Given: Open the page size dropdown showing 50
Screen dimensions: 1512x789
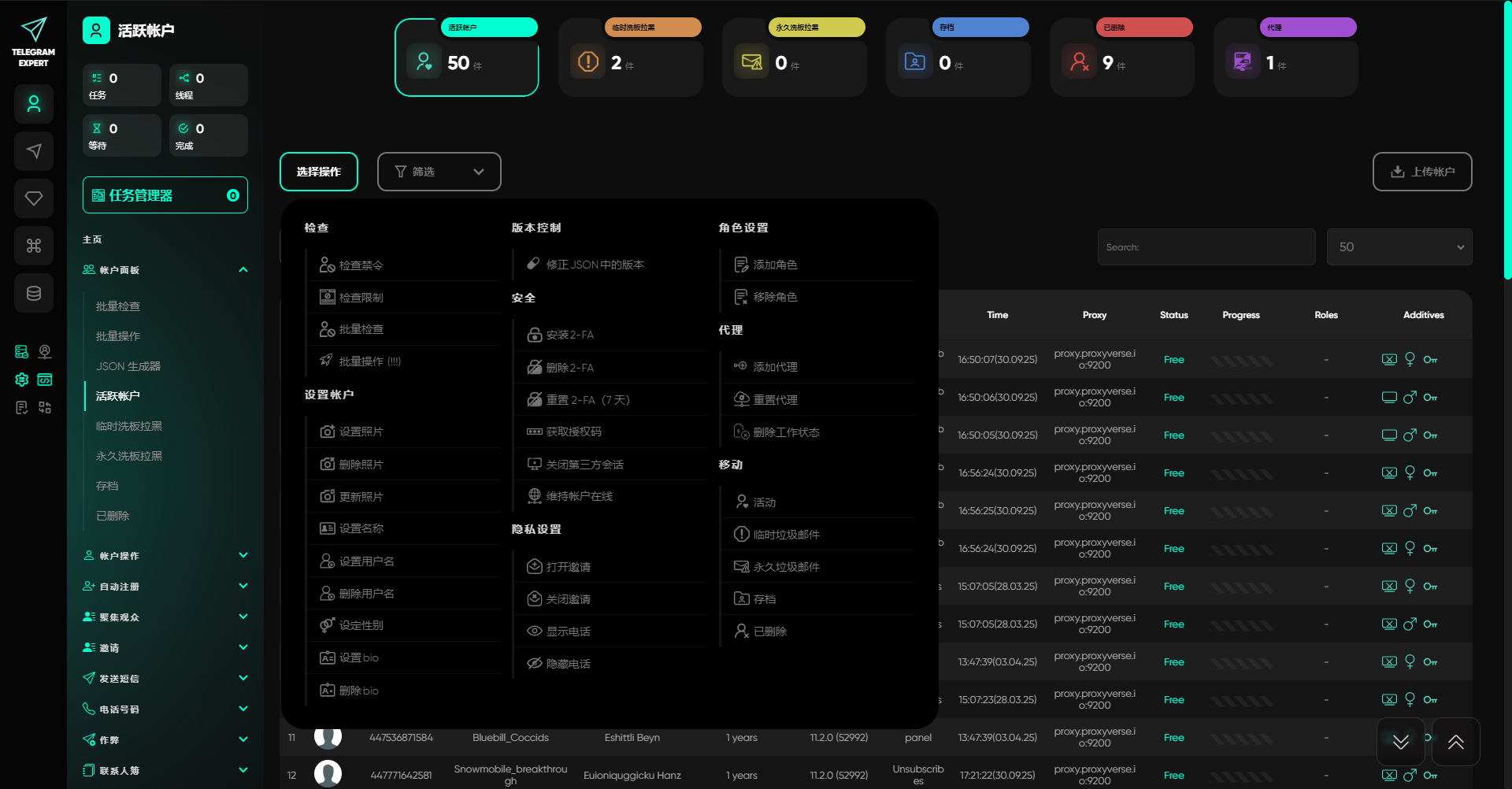Looking at the screenshot, I should 1399,247.
